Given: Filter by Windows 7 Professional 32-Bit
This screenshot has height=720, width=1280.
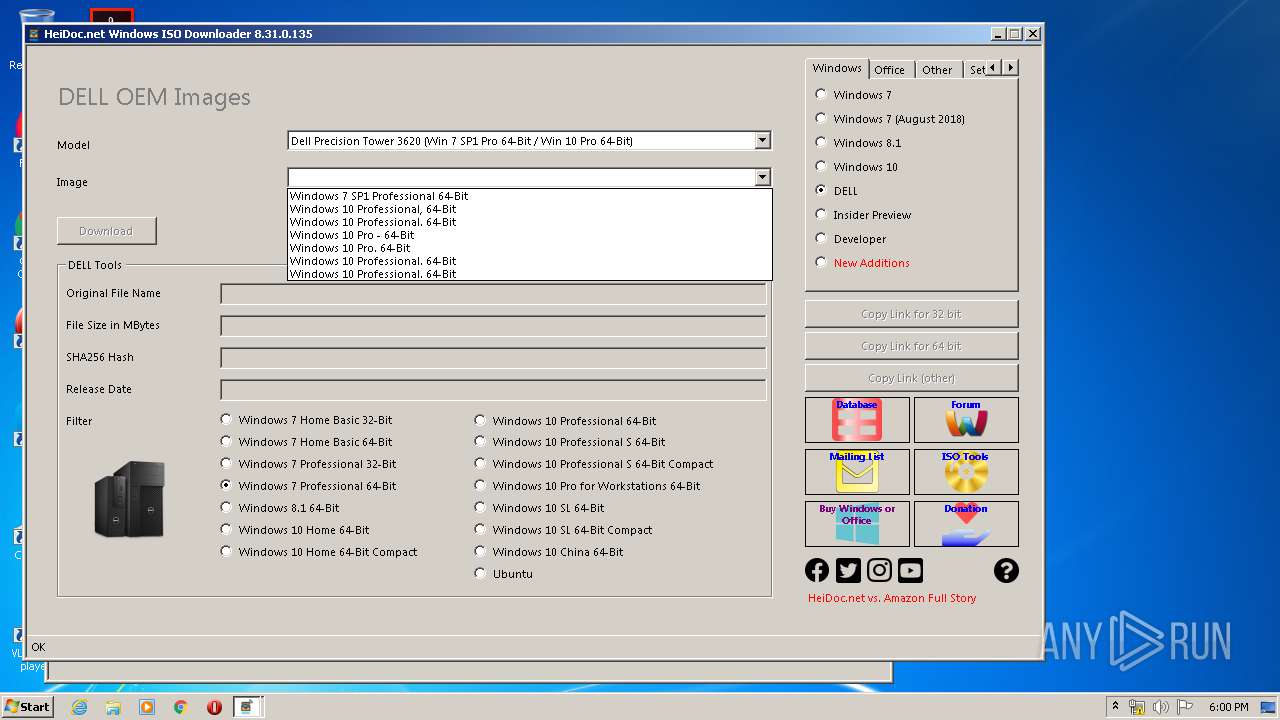Looking at the screenshot, I should coord(226,463).
